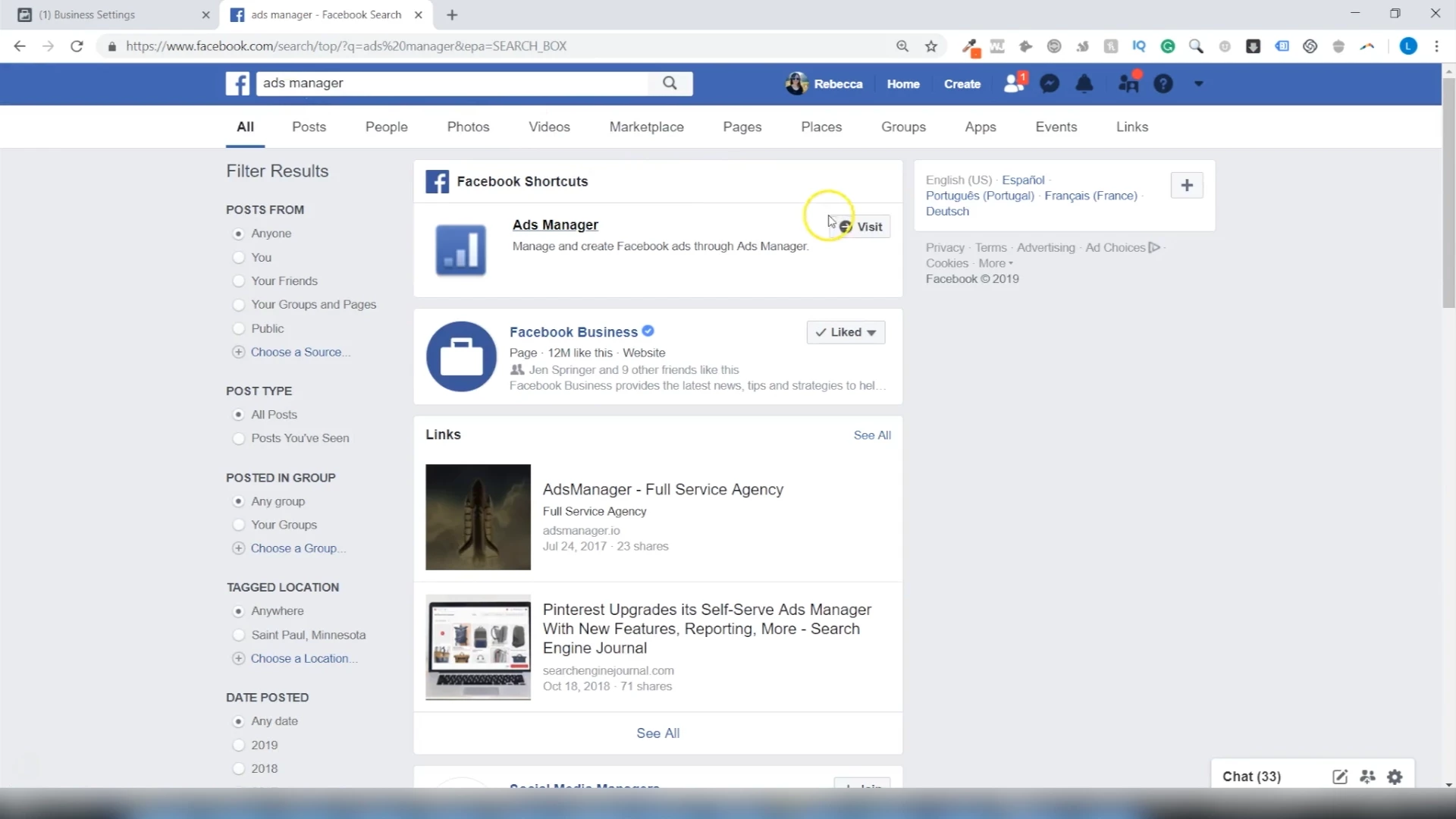
Task: Expand the Choose a Source option
Action: pos(300,352)
